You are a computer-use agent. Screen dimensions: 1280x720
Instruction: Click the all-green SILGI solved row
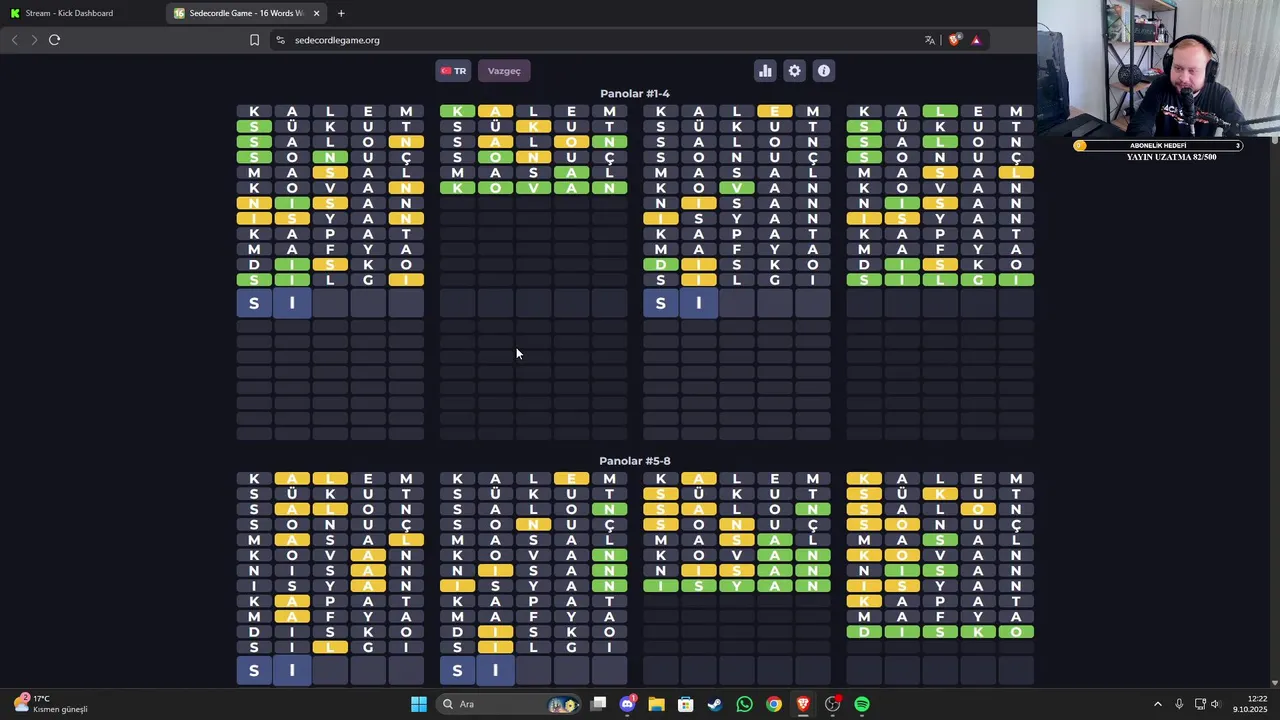940,280
